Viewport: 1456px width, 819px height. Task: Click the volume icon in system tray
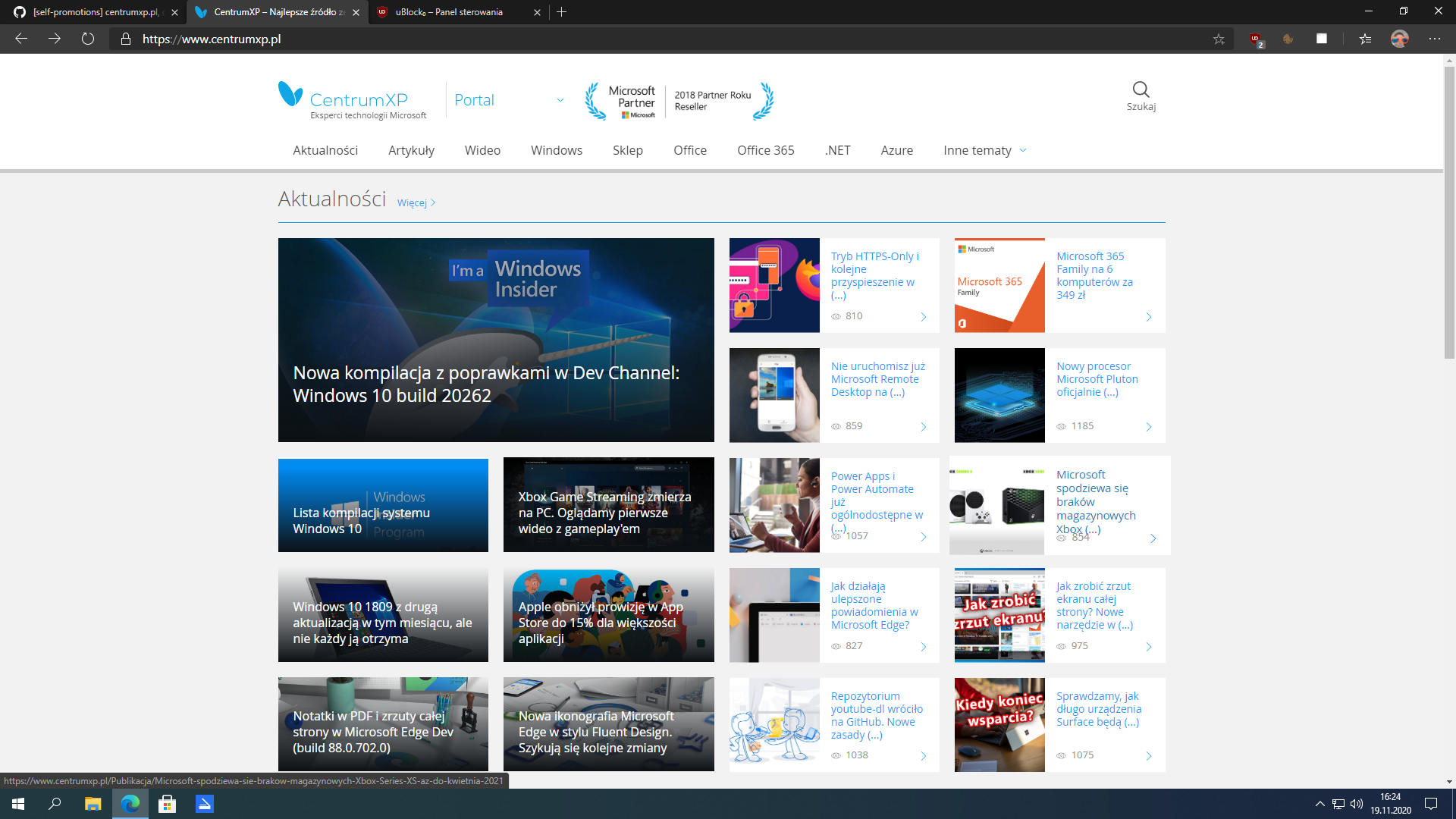(1357, 804)
